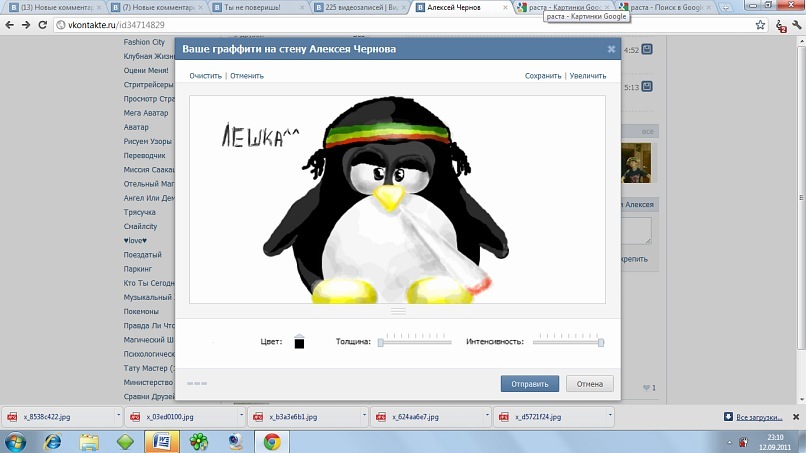Image resolution: width=806 pixels, height=453 pixels.
Task: Open 'Паркинг' in sidebar
Action: pos(138,269)
